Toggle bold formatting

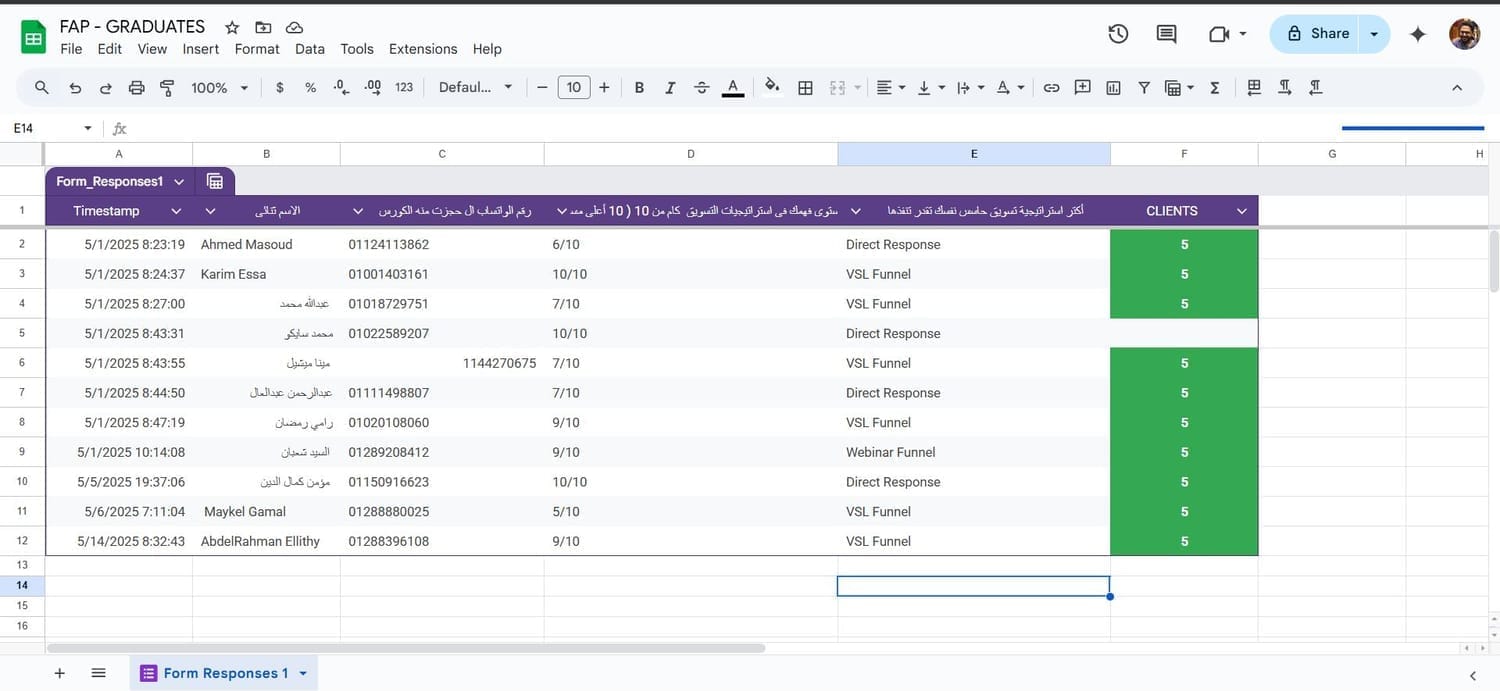(x=639, y=88)
